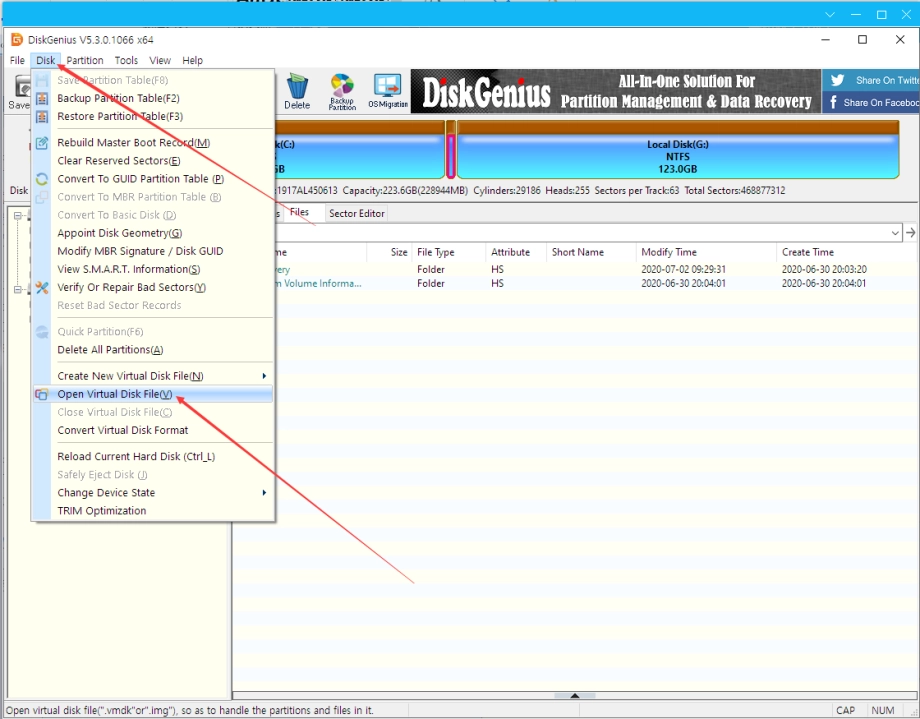Open the Backup Partition toolbar tool
920x719 pixels.
click(x=342, y=92)
